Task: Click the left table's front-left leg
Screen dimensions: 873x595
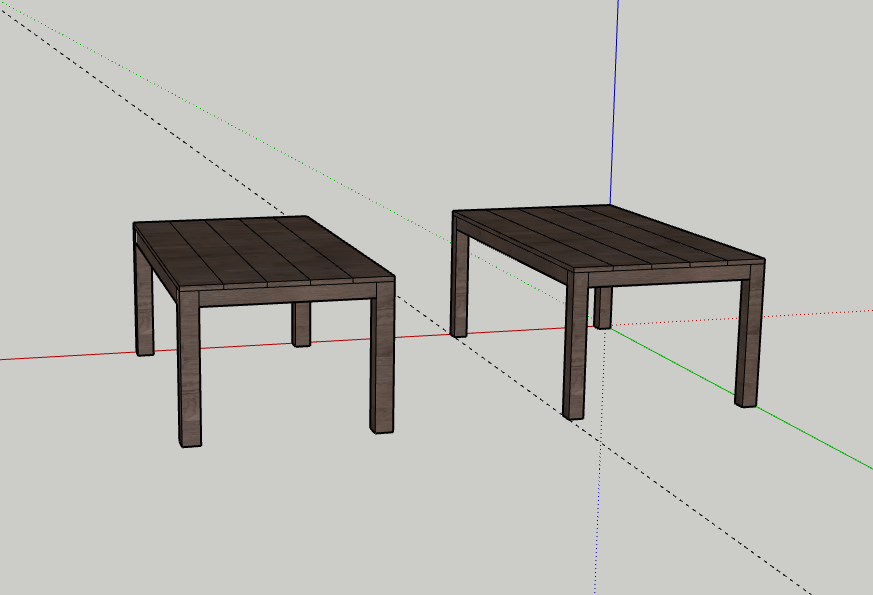Action: coord(189,369)
